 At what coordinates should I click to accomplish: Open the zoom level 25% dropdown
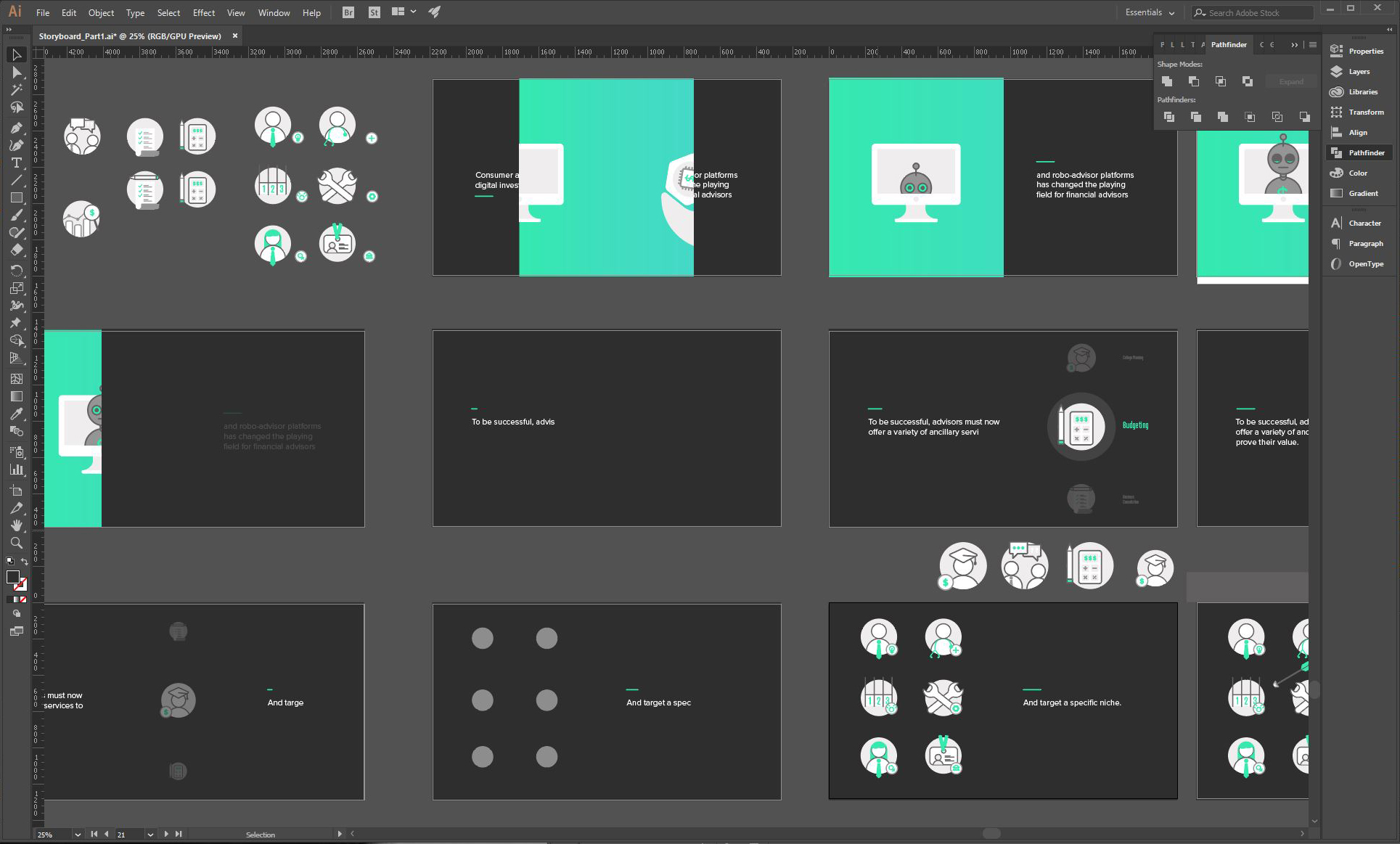point(77,835)
